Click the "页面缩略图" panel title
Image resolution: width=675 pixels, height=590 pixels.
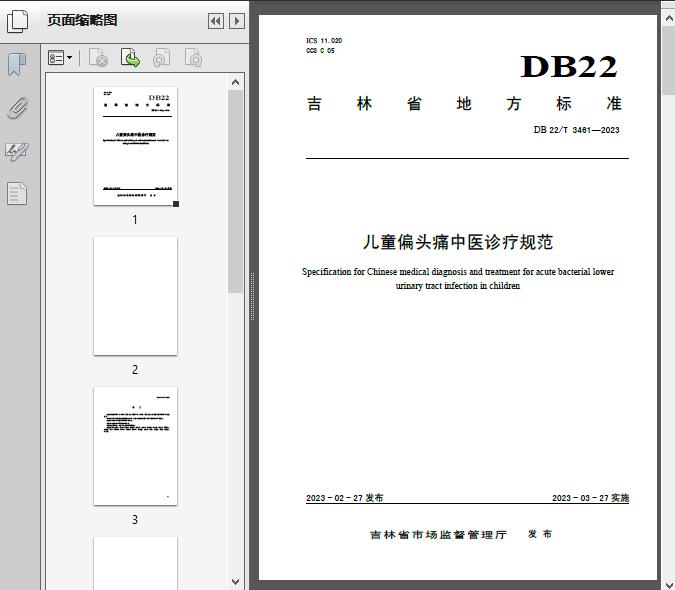(82, 20)
